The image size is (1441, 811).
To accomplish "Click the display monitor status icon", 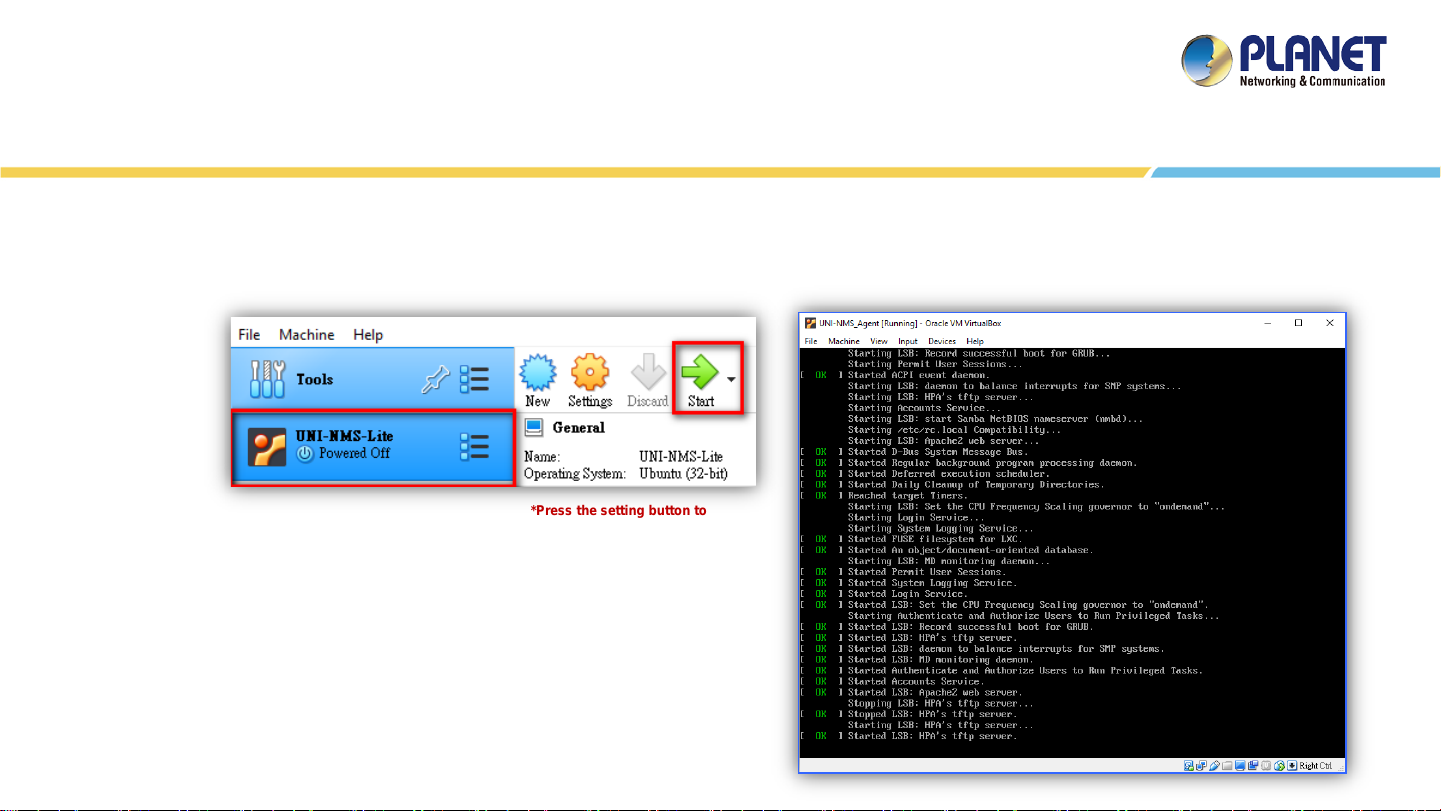I will coord(1240,765).
